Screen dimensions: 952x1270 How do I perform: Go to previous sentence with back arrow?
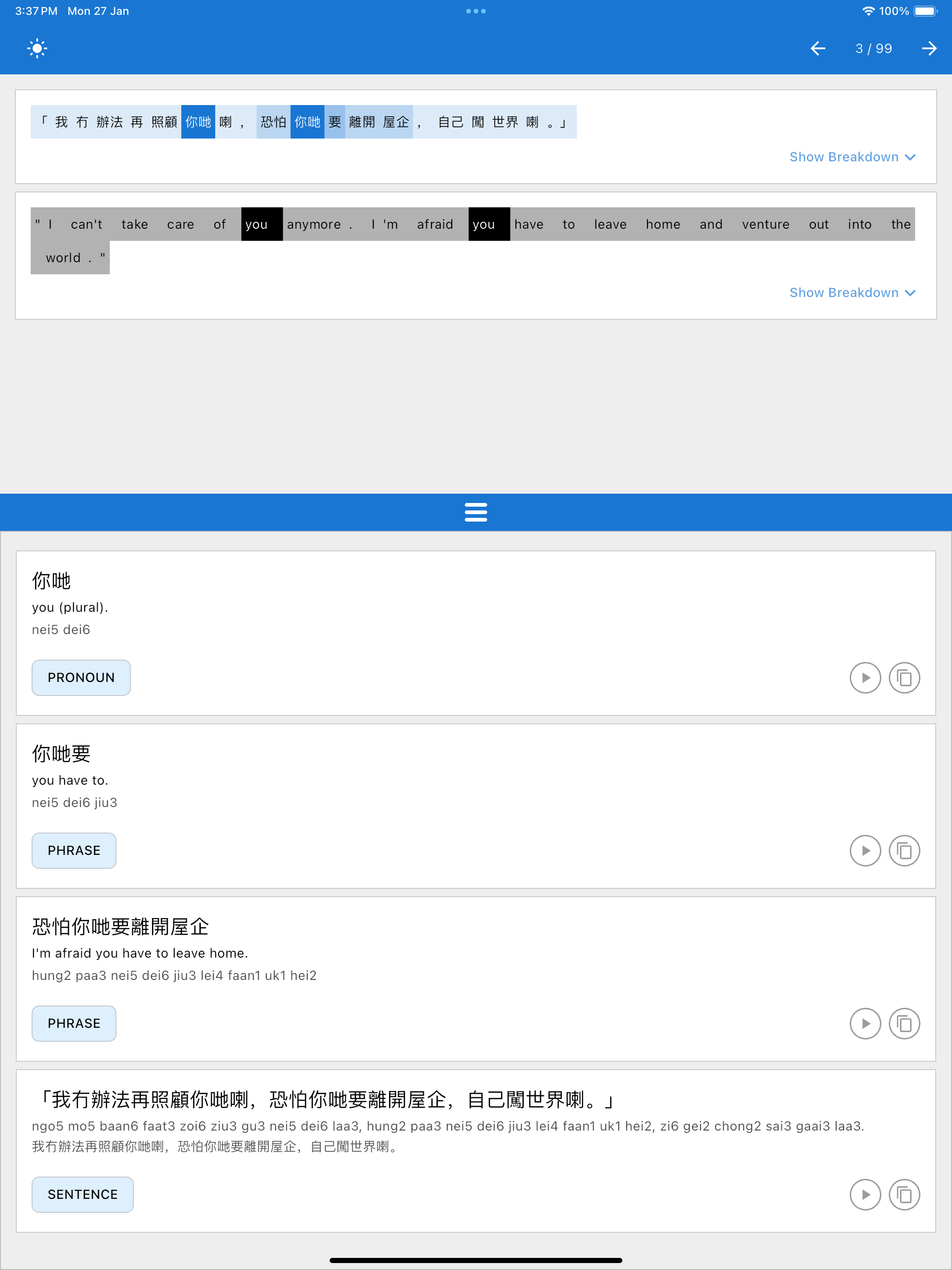[x=818, y=48]
